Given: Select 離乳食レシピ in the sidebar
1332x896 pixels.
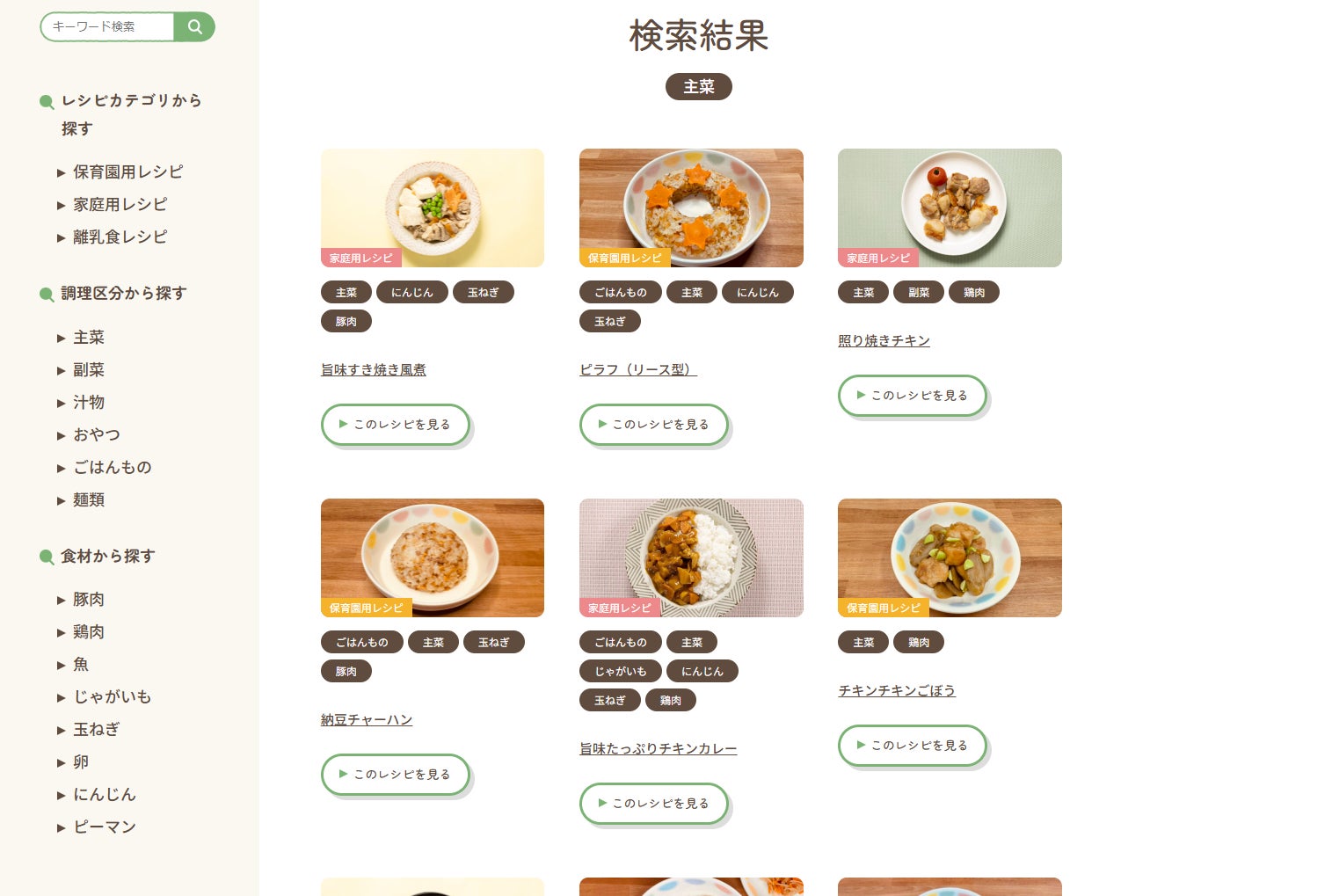Looking at the screenshot, I should click(120, 237).
